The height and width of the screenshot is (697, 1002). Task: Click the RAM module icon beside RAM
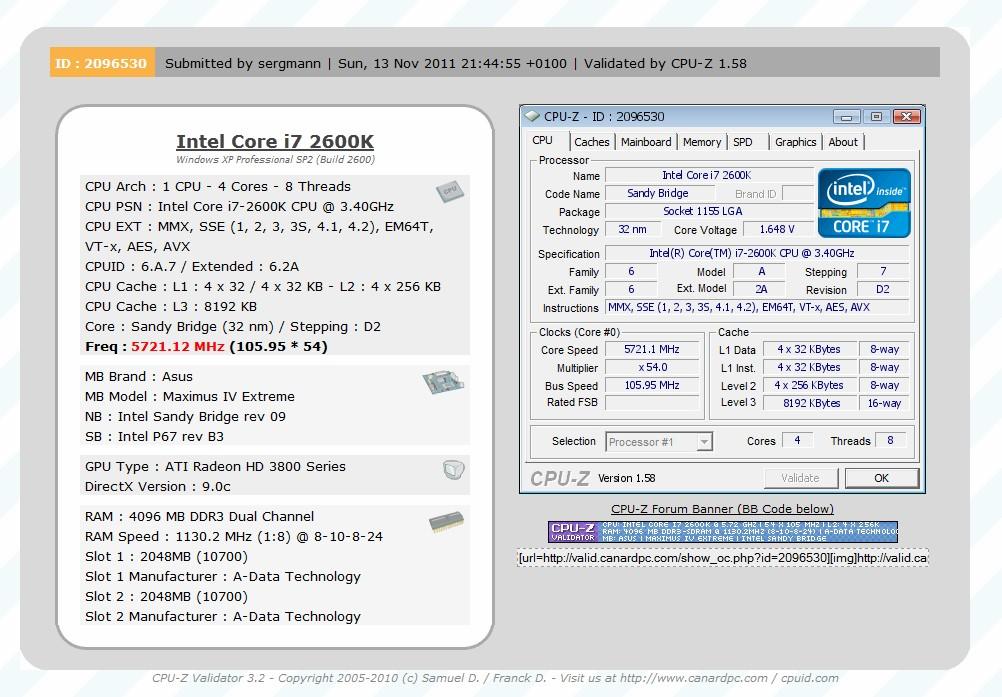[446, 521]
